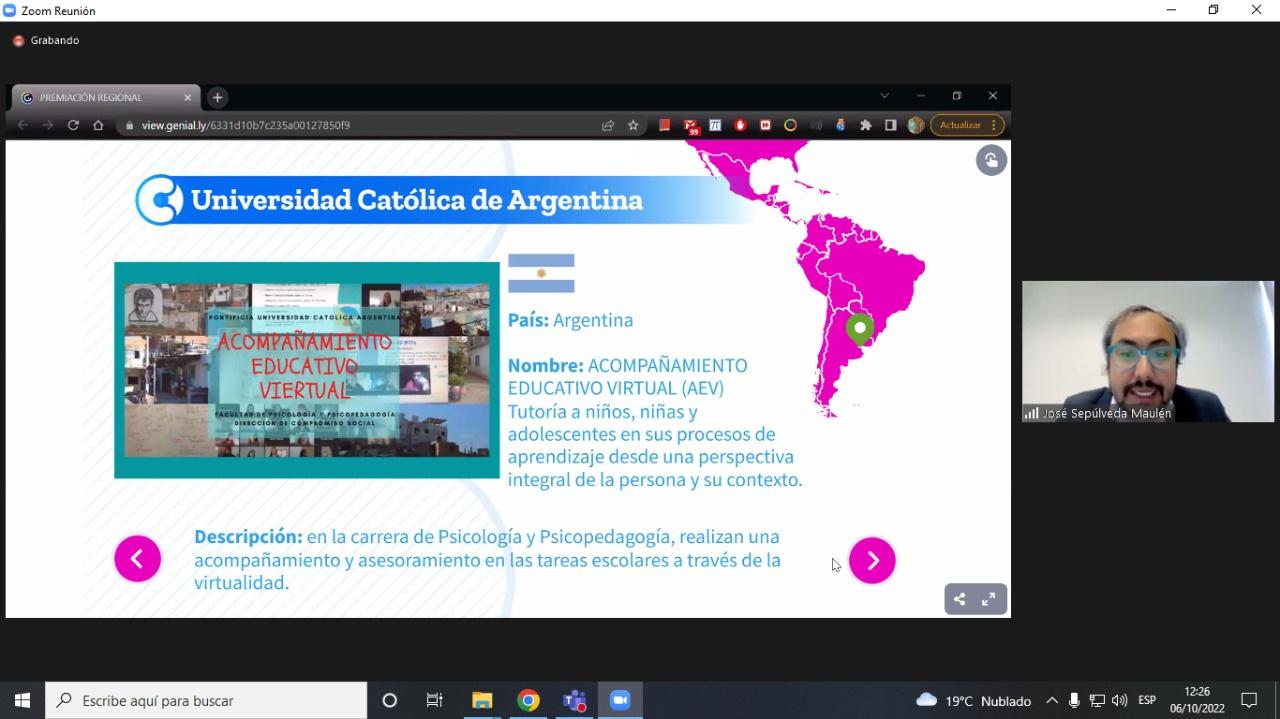Share this page icon in address bar
This screenshot has height=719, width=1280.
[608, 125]
